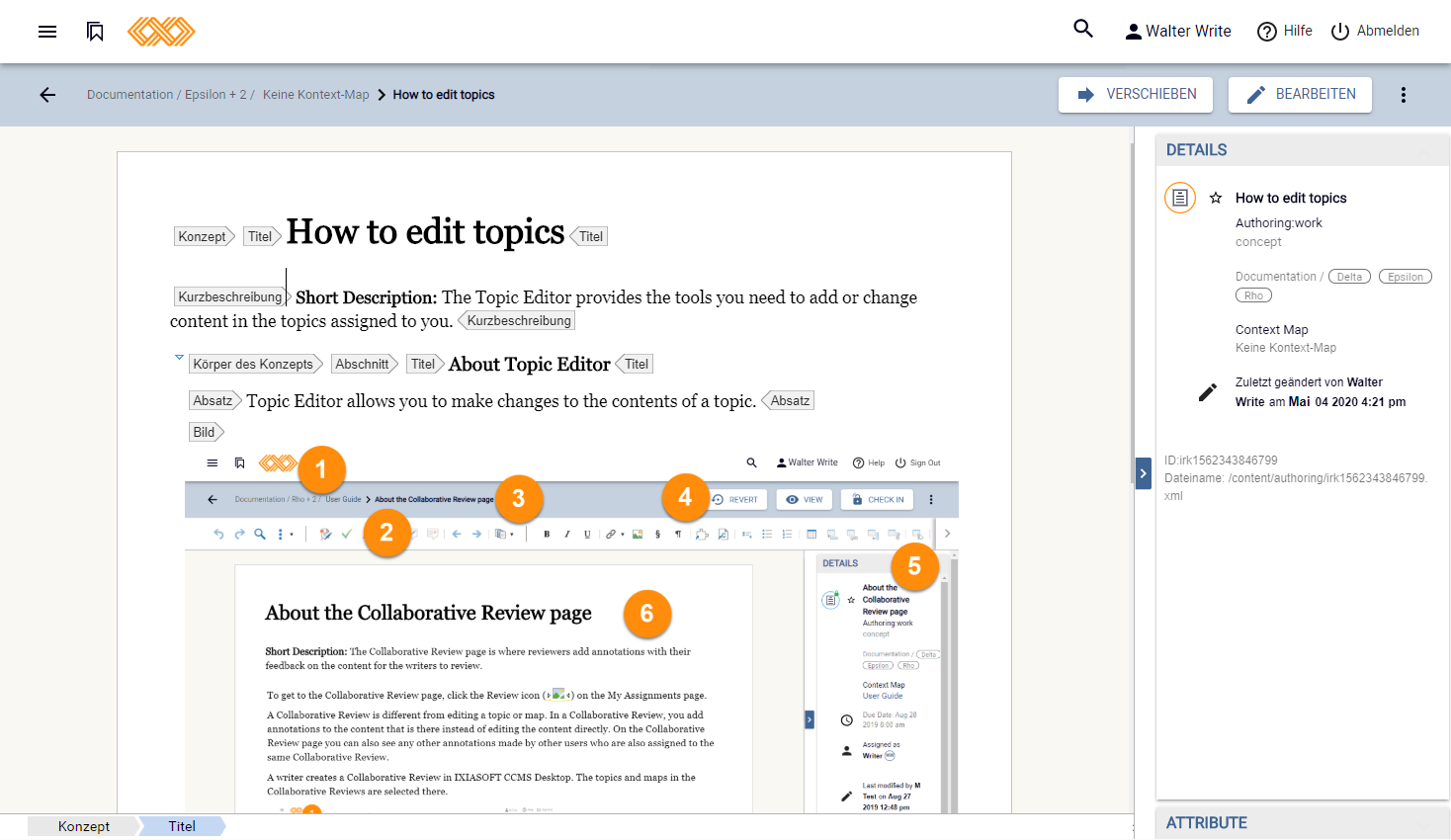Screen dimensions: 1451x840
Task: Select Konzept in bottom element path
Action: click(84, 826)
